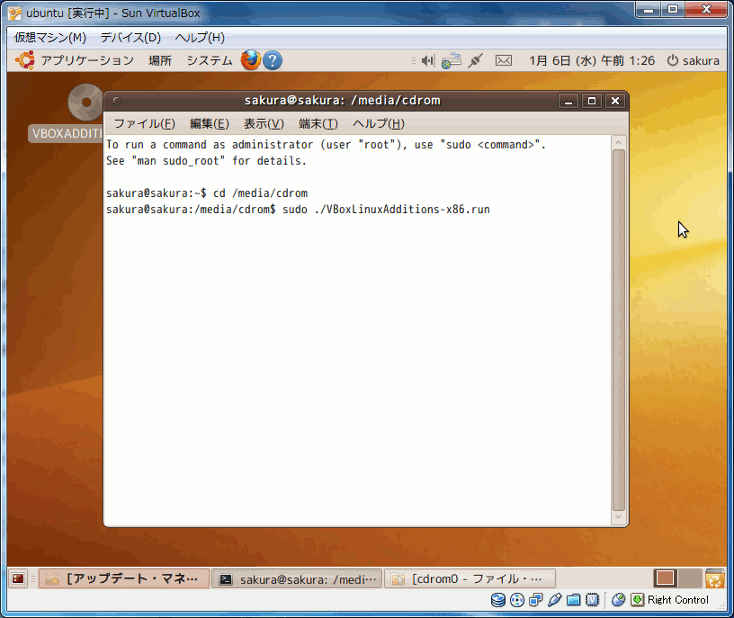
Task: Click the volume speaker icon
Action: point(428,61)
